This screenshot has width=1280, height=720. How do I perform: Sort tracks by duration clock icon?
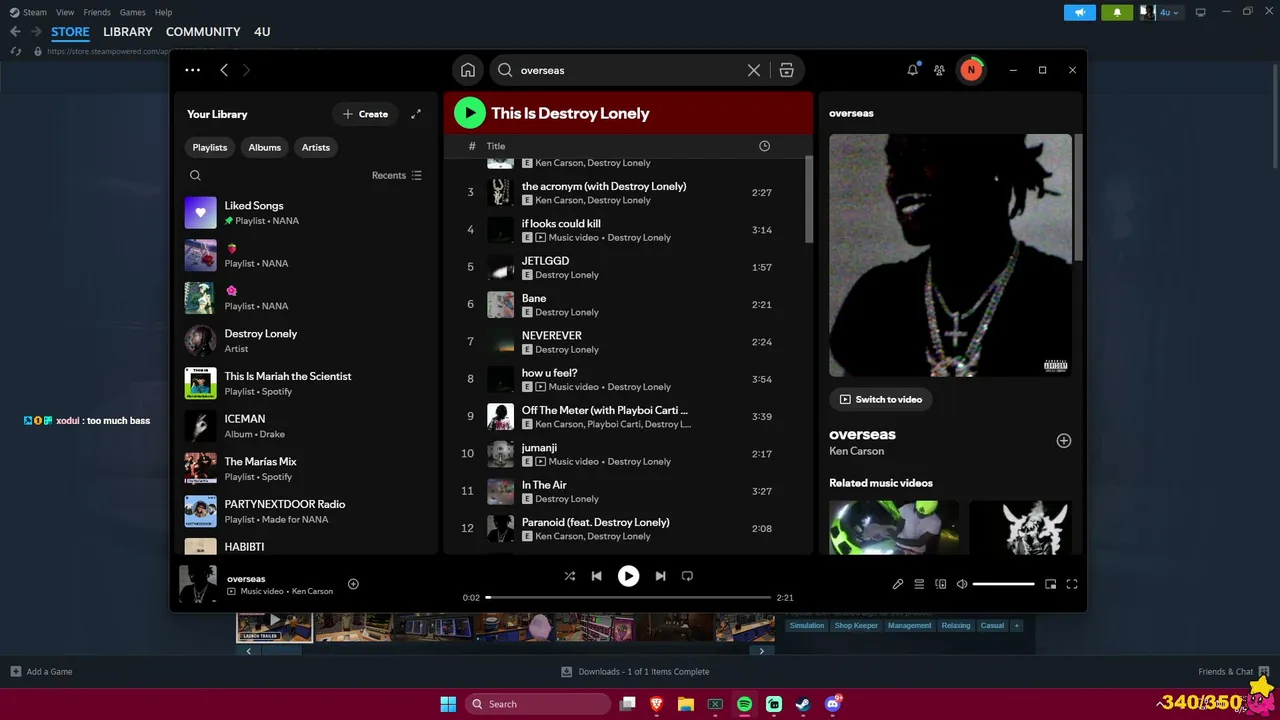[764, 146]
